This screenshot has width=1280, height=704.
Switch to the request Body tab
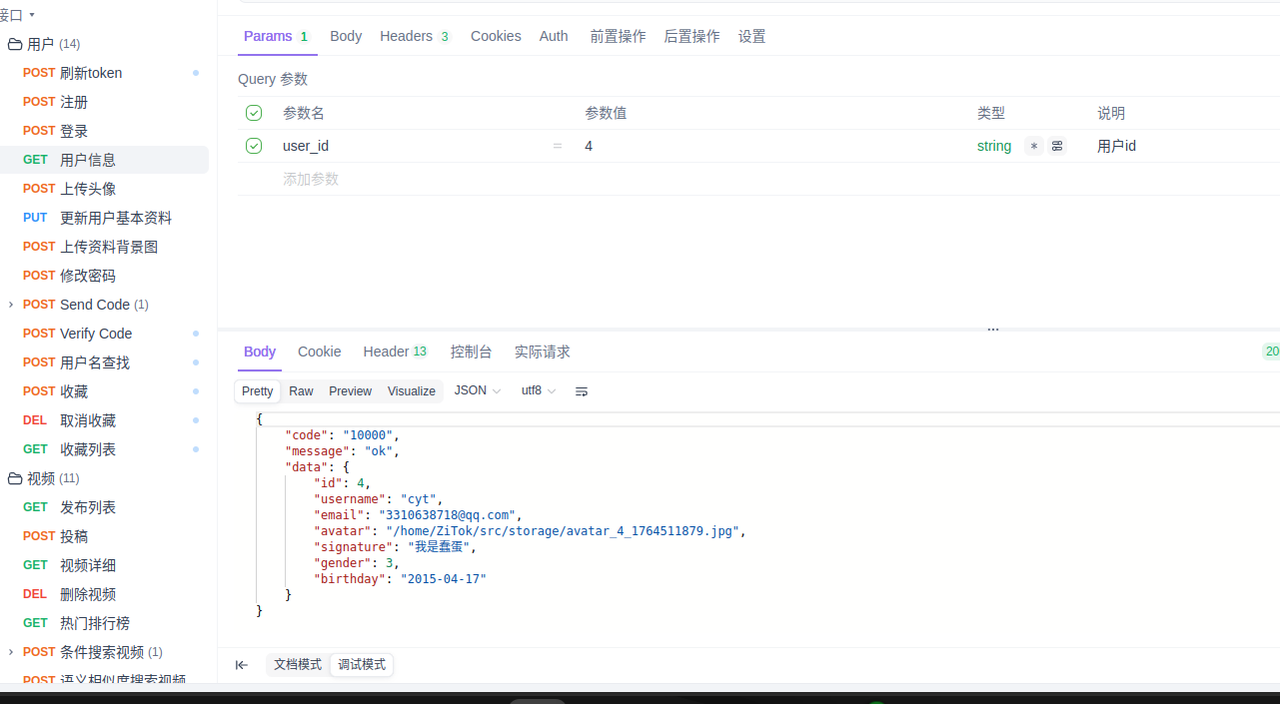tap(346, 36)
